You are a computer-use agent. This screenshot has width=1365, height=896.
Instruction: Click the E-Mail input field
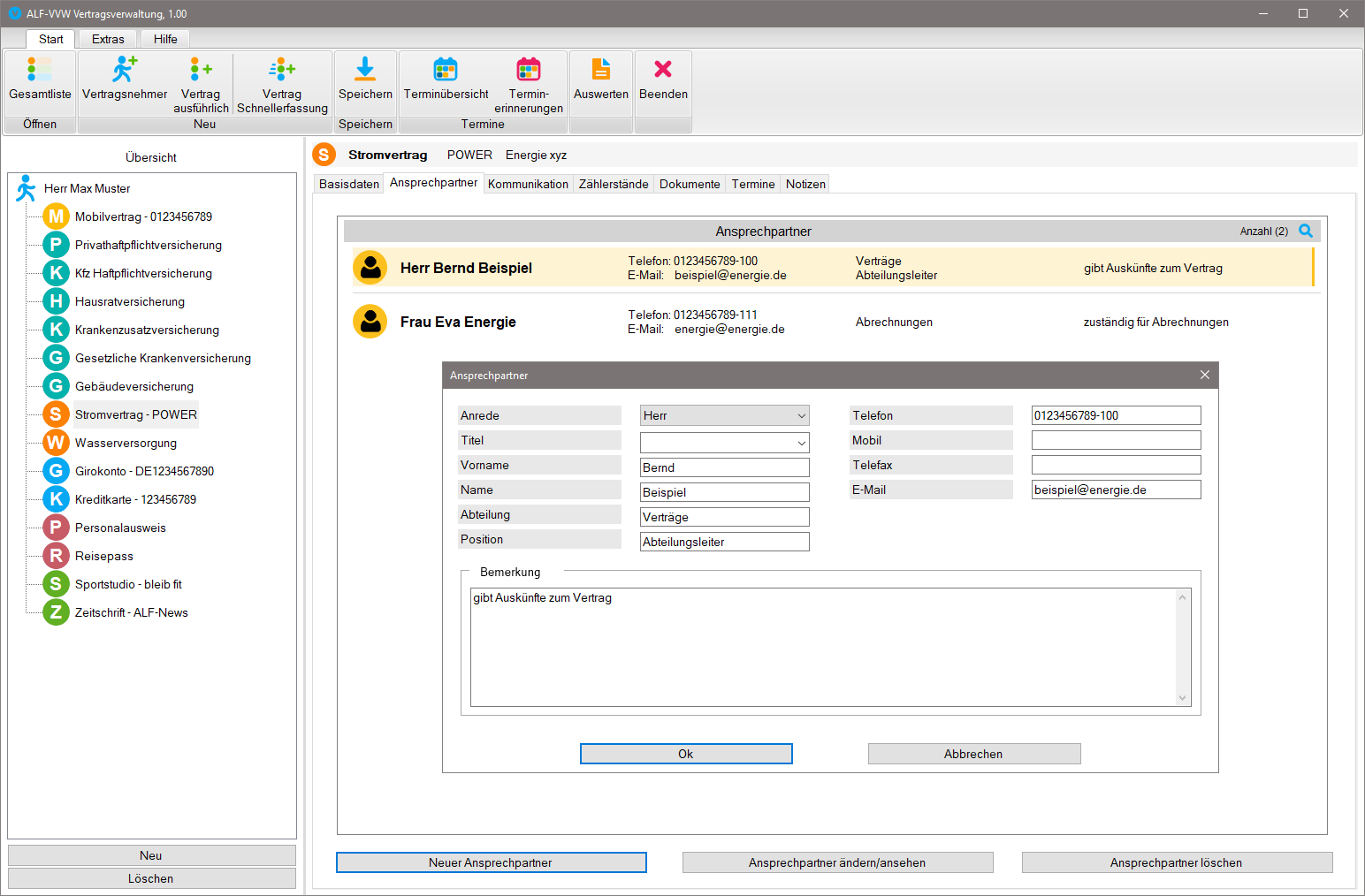pos(1117,490)
